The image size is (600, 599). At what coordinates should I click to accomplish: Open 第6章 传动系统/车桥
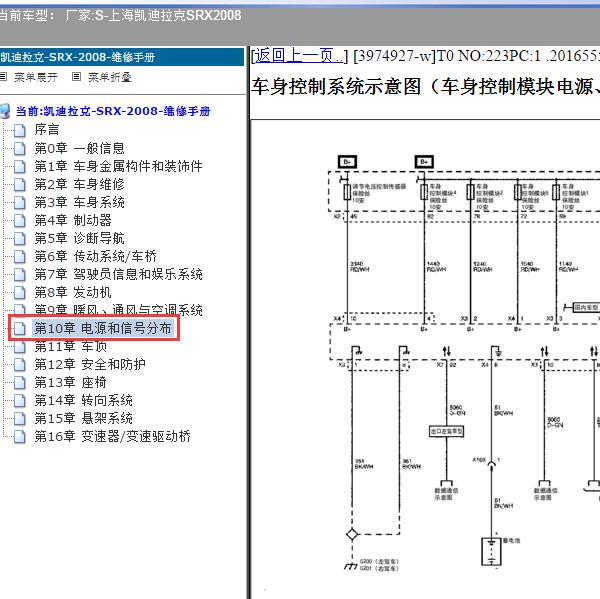[x=96, y=256]
